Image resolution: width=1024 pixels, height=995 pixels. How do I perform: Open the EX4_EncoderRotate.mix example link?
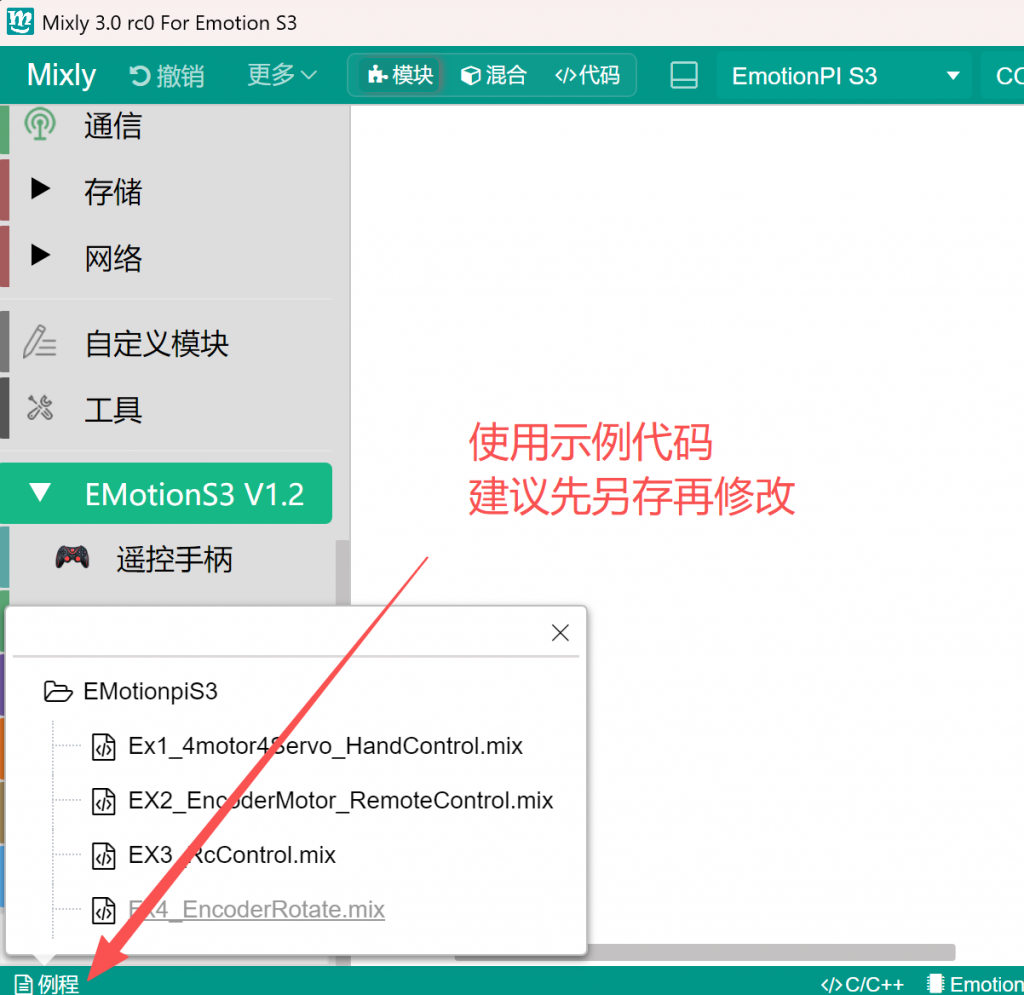coord(256,910)
